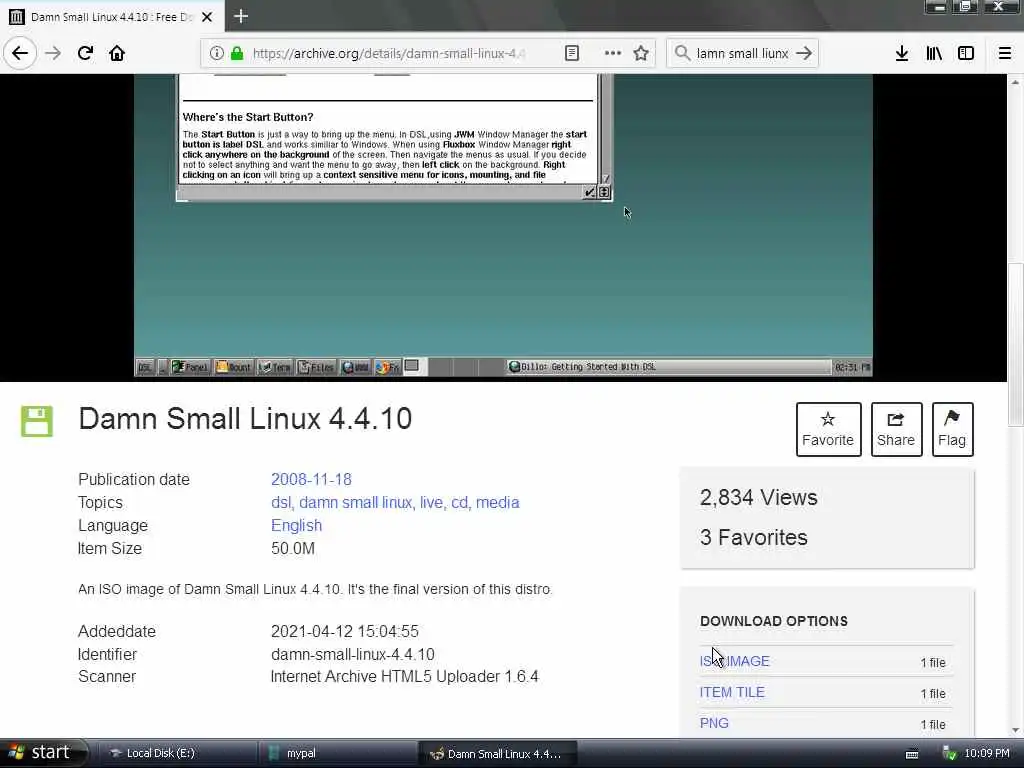Click the page vertical scrollbar thumb

click(x=1015, y=344)
